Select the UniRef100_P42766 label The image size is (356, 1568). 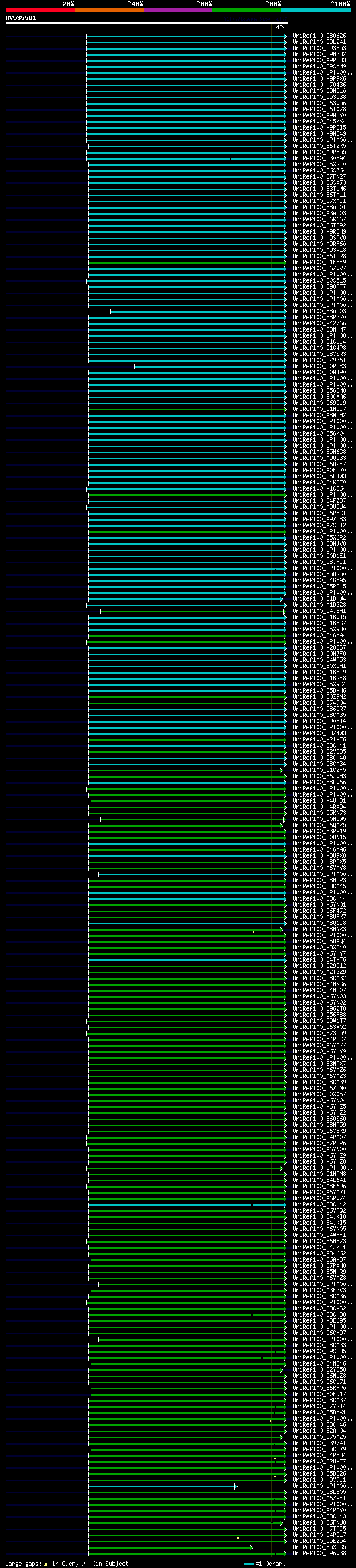pos(319,323)
